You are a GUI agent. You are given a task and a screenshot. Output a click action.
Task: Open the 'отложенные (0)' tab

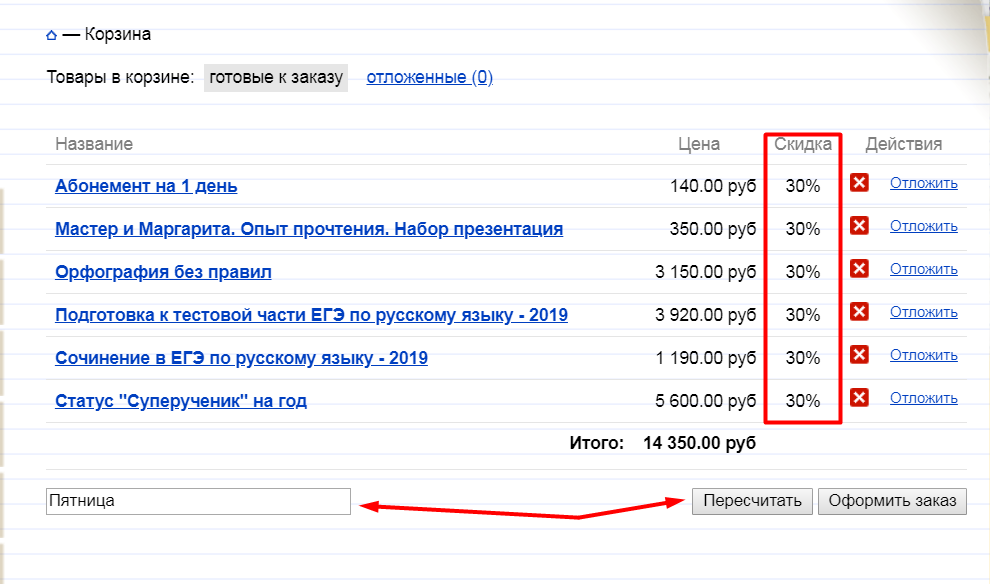click(x=429, y=78)
